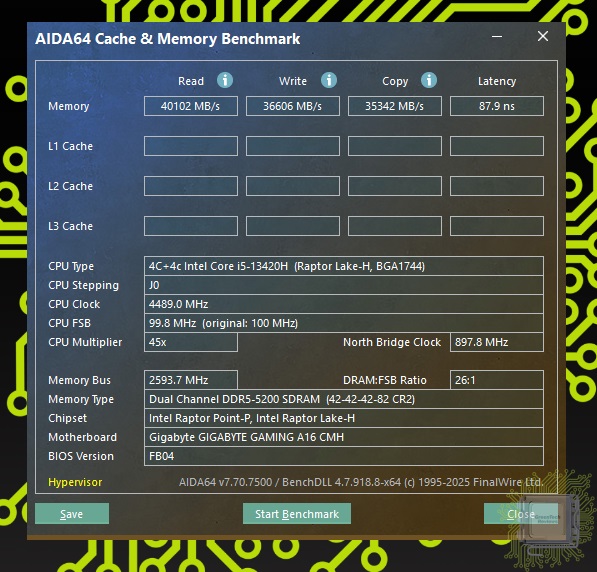Click the empty L3 Cache write field

click(x=293, y=226)
